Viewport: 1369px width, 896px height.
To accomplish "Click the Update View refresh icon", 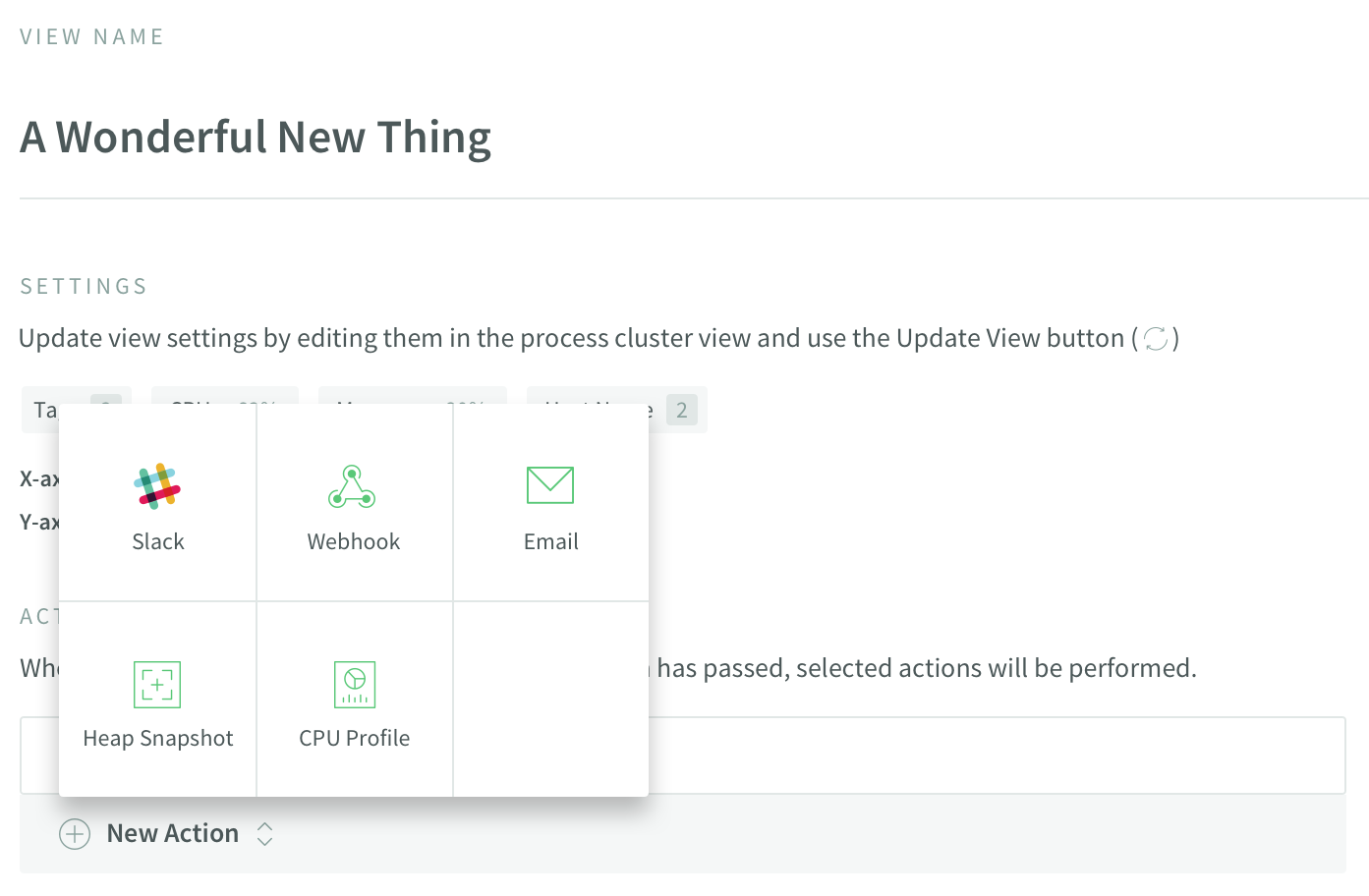I will point(1156,339).
